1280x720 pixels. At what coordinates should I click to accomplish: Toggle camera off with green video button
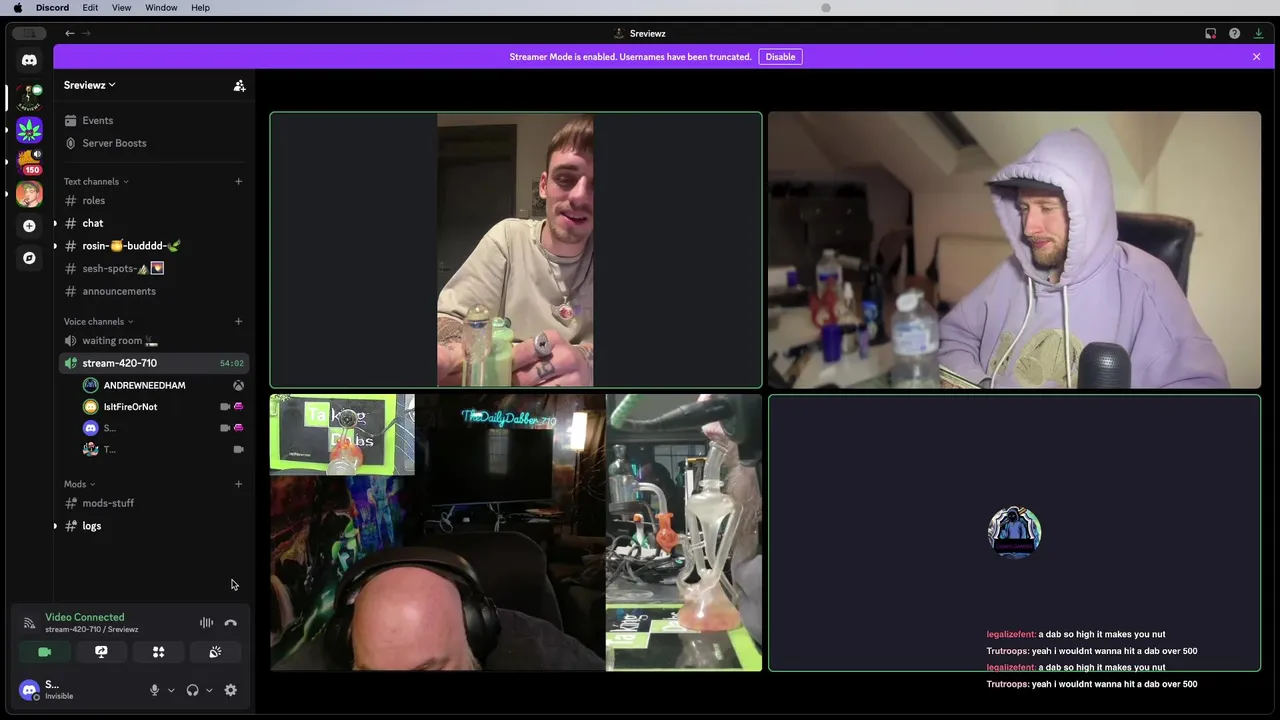coord(44,652)
